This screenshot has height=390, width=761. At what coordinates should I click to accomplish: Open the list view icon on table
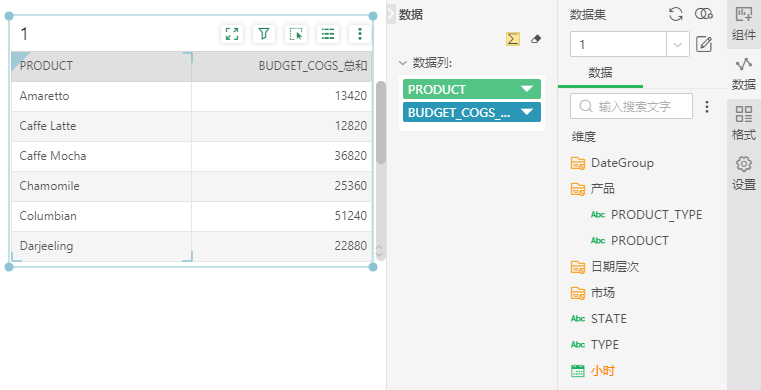[x=328, y=34]
